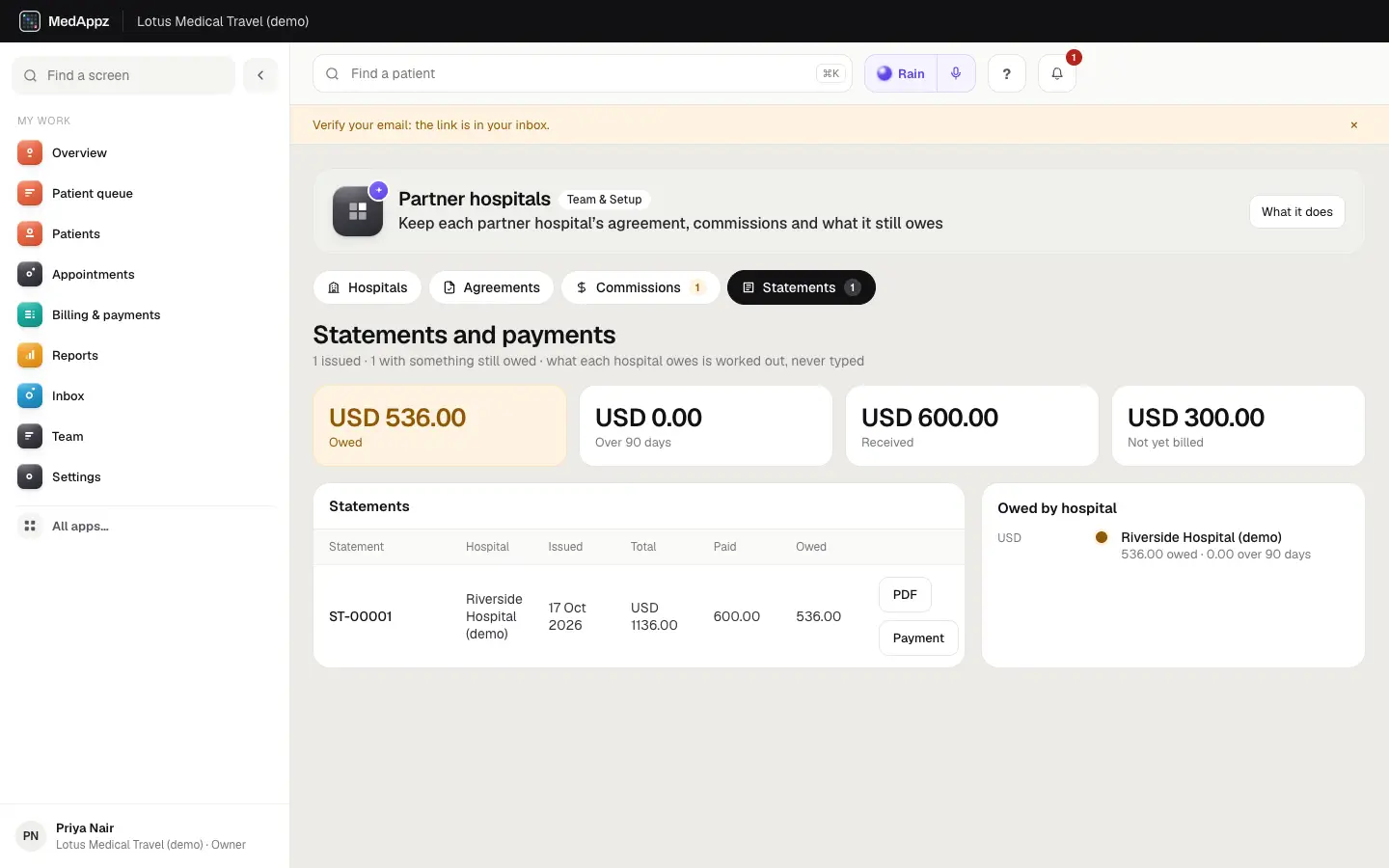Focus the Find a patient search field
This screenshot has width=1389, height=868.
(583, 73)
